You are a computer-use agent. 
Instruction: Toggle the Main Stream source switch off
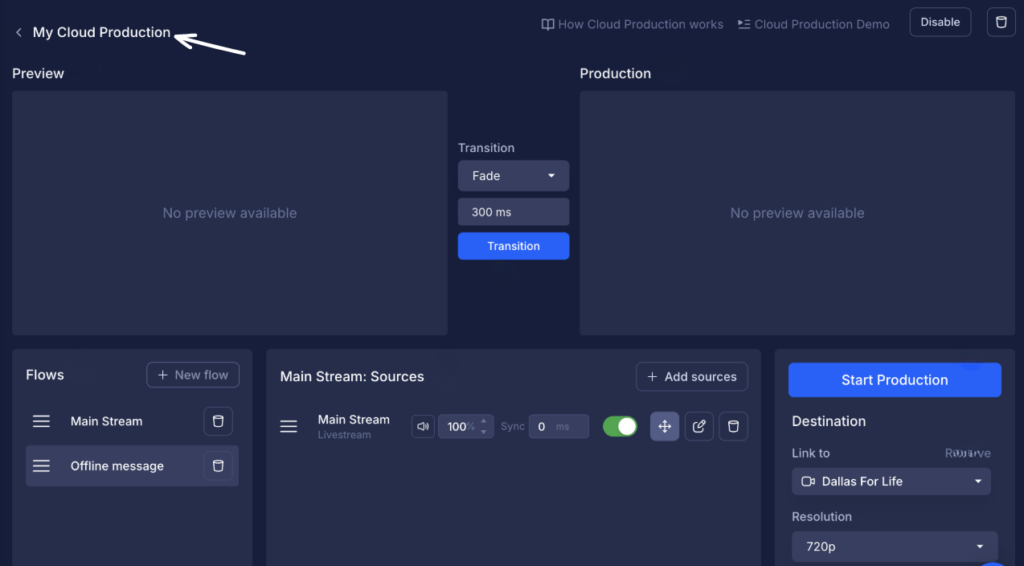[620, 426]
